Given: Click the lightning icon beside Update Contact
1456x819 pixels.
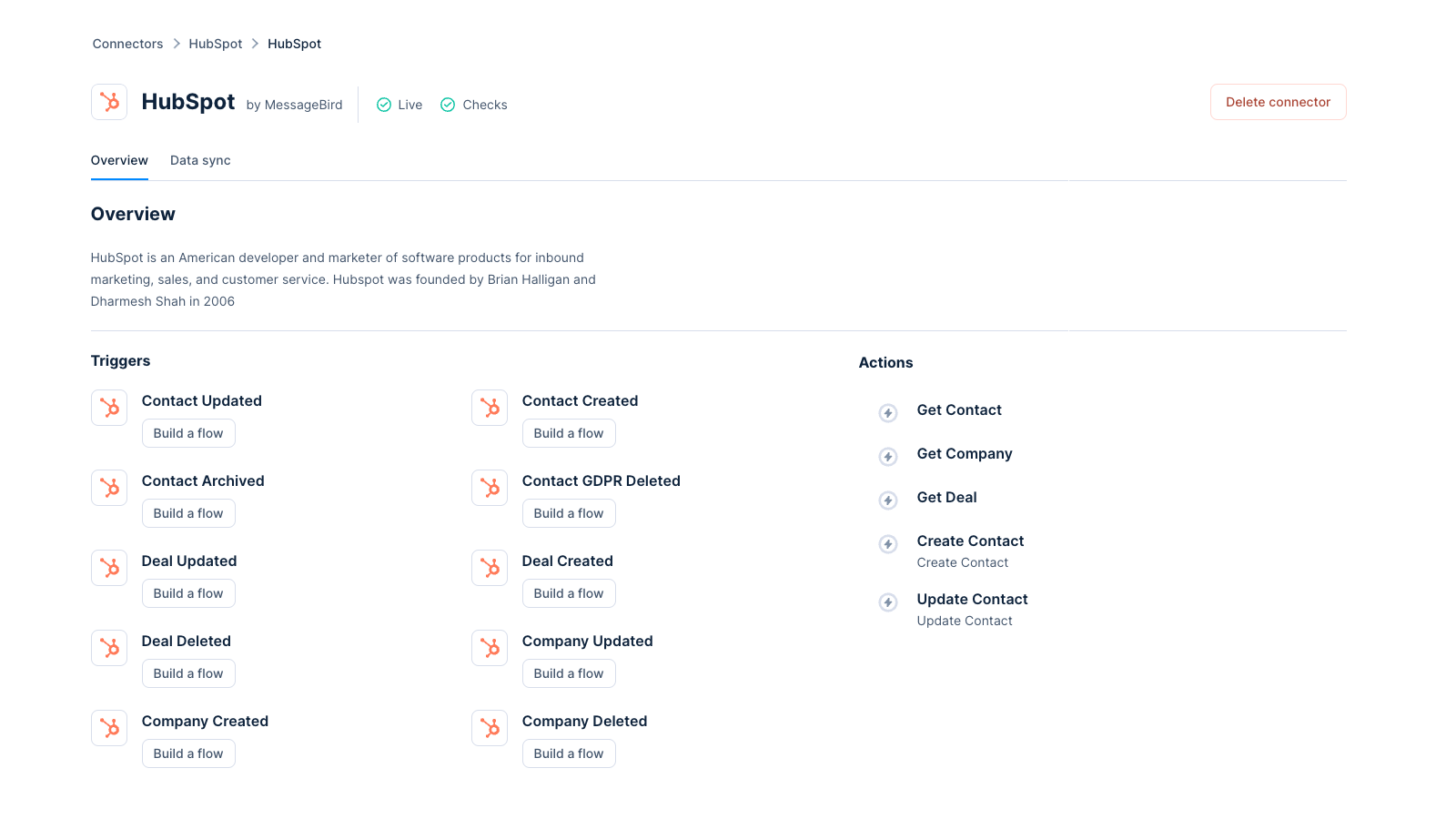Looking at the screenshot, I should point(888,602).
